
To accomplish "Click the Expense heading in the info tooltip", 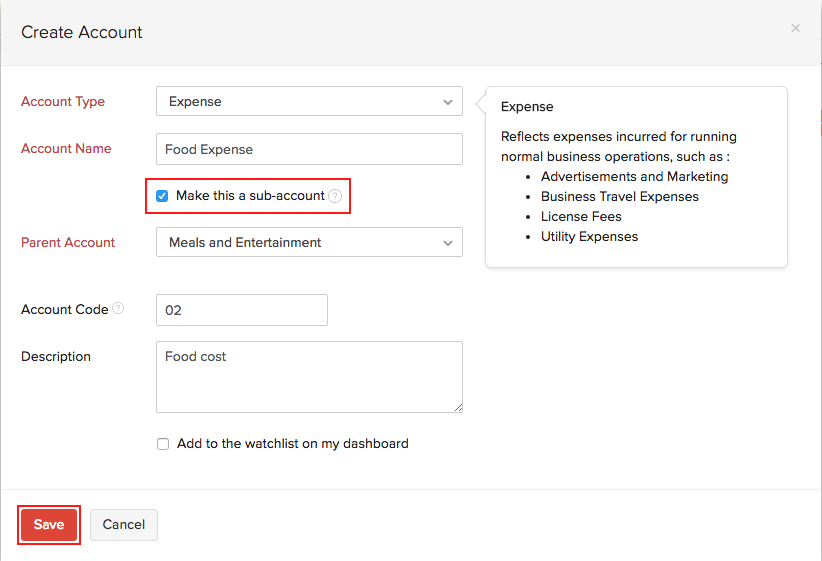I will point(527,106).
